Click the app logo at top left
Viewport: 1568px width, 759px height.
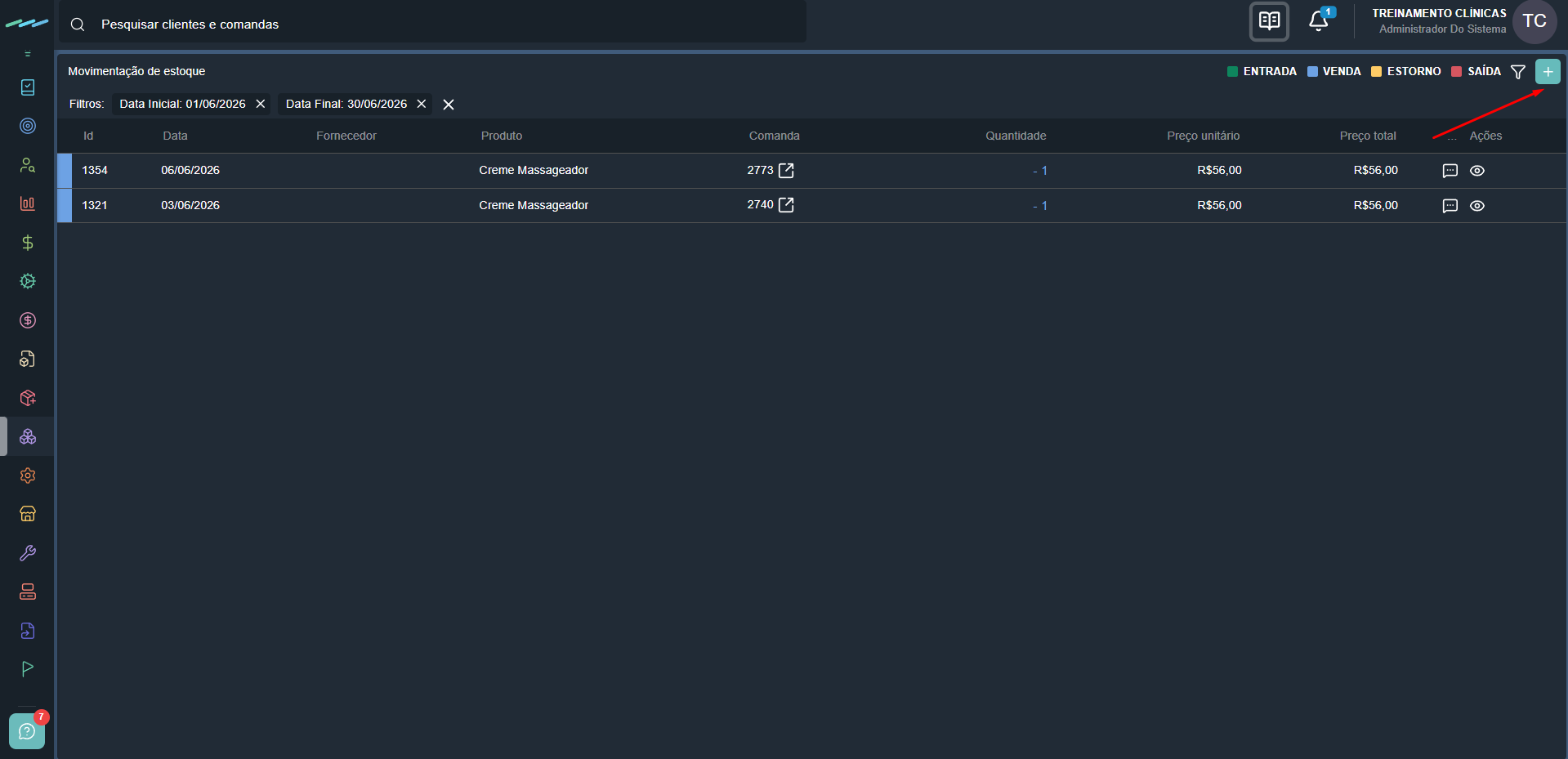(x=27, y=24)
